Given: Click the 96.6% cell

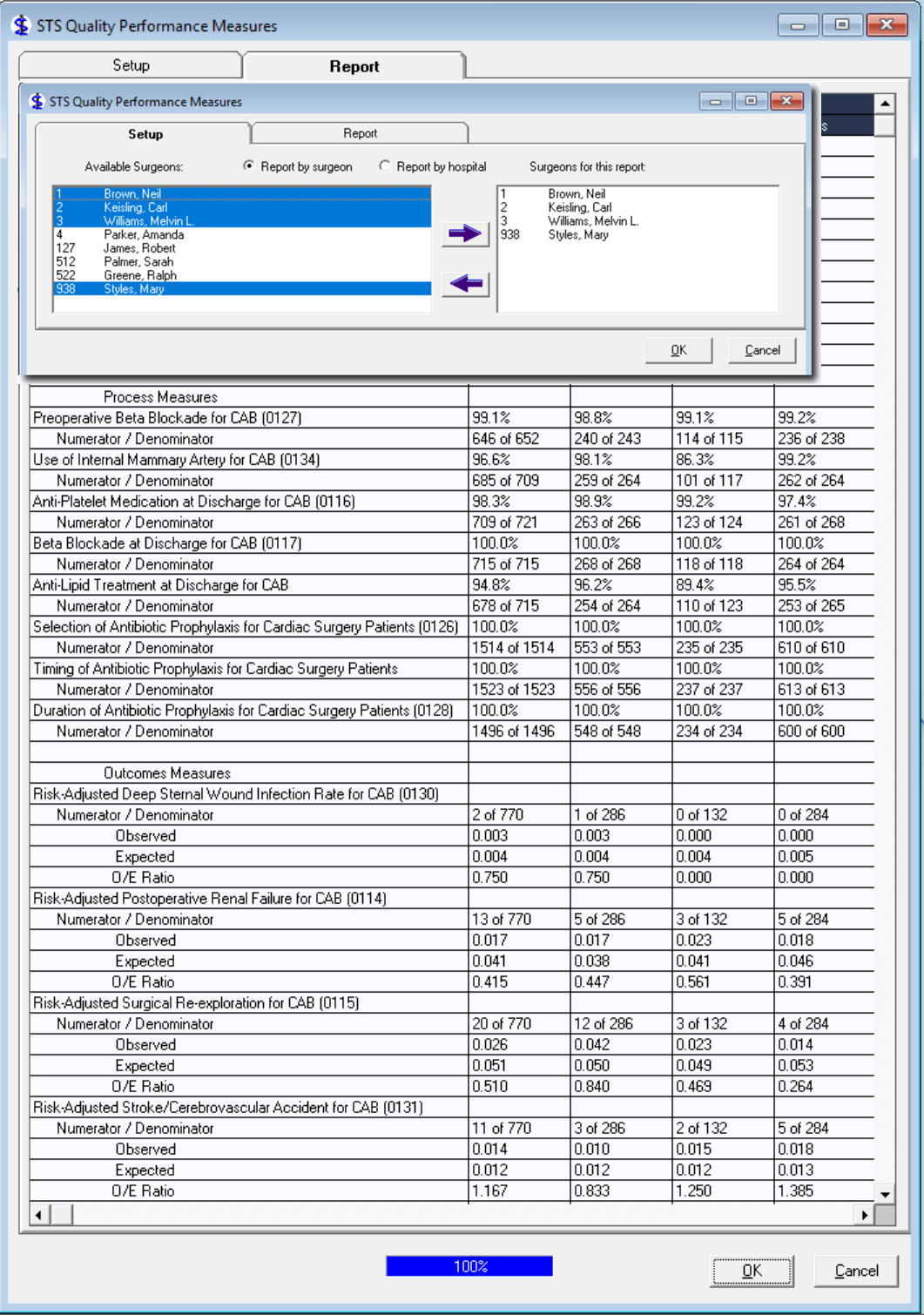Looking at the screenshot, I should tap(520, 460).
